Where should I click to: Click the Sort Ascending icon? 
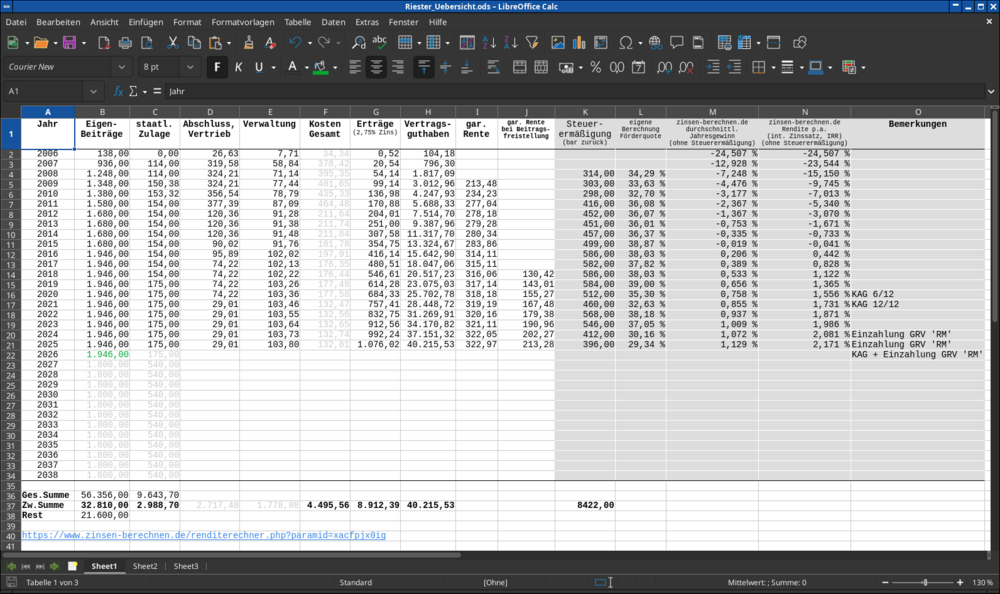pyautogui.click(x=489, y=43)
